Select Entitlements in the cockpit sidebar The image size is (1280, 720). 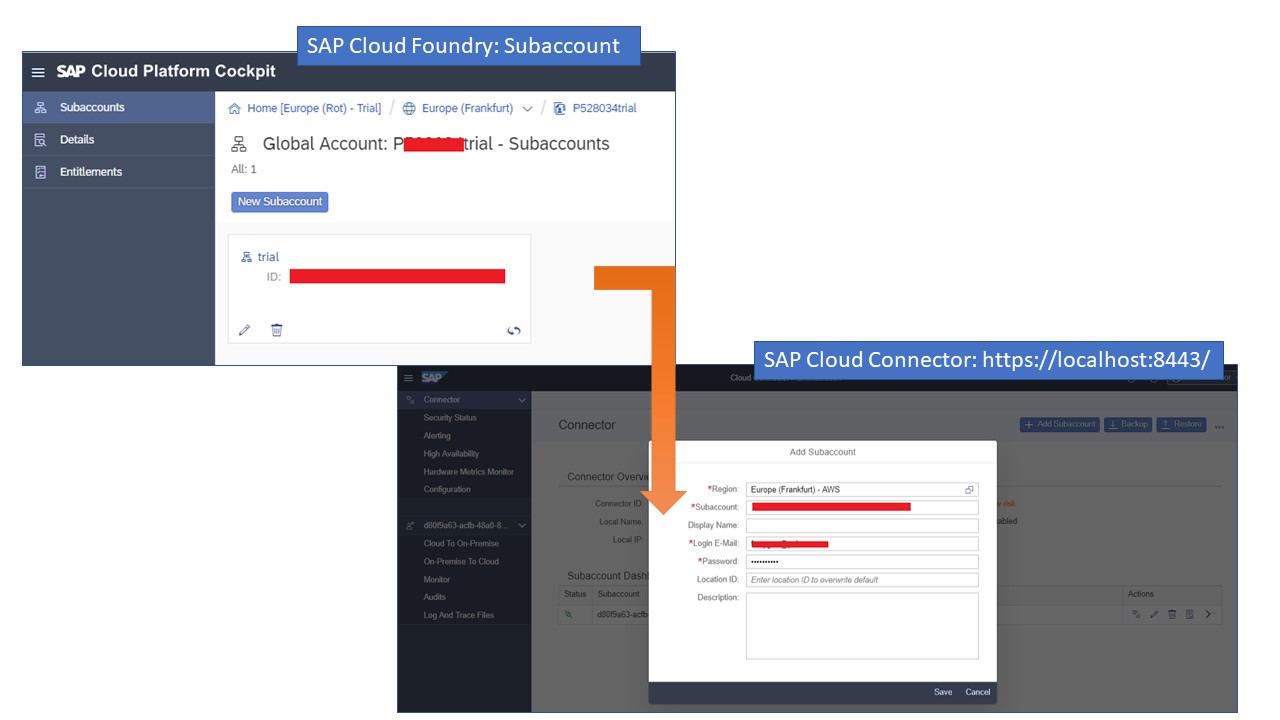coord(90,172)
